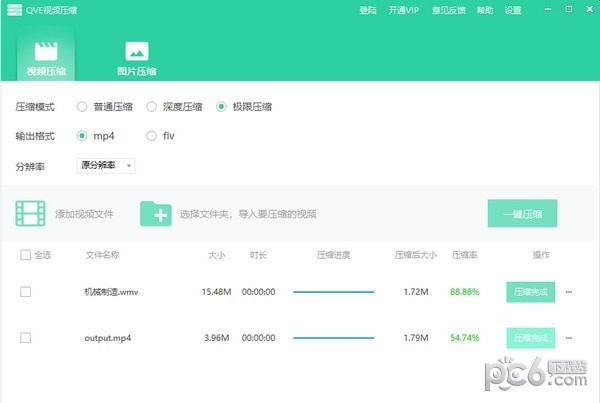Click the folder plus import icon
This screenshot has width=600, height=403.
(x=155, y=213)
